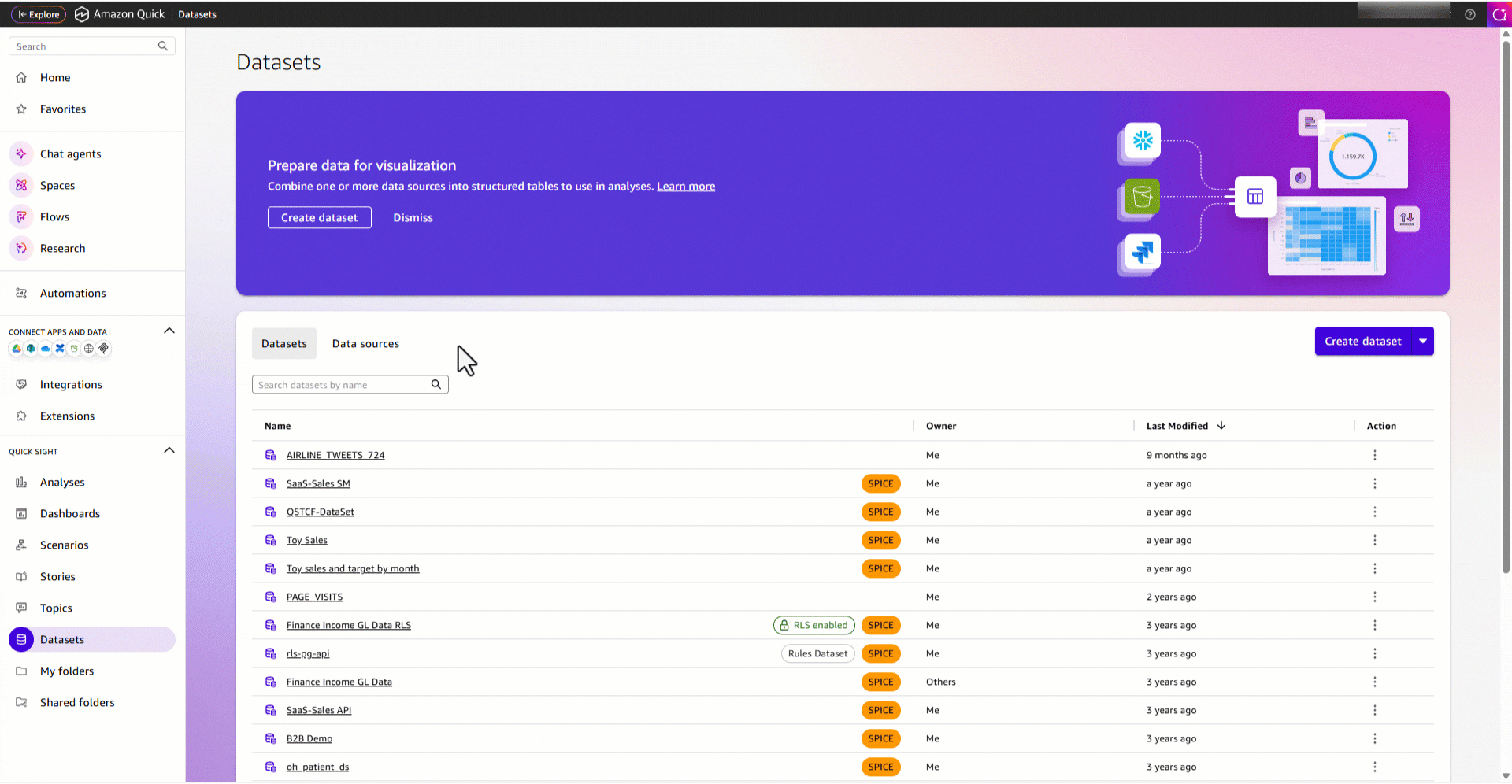The width and height of the screenshot is (1512, 784).
Task: Click the Learn more link
Action: [x=686, y=187]
